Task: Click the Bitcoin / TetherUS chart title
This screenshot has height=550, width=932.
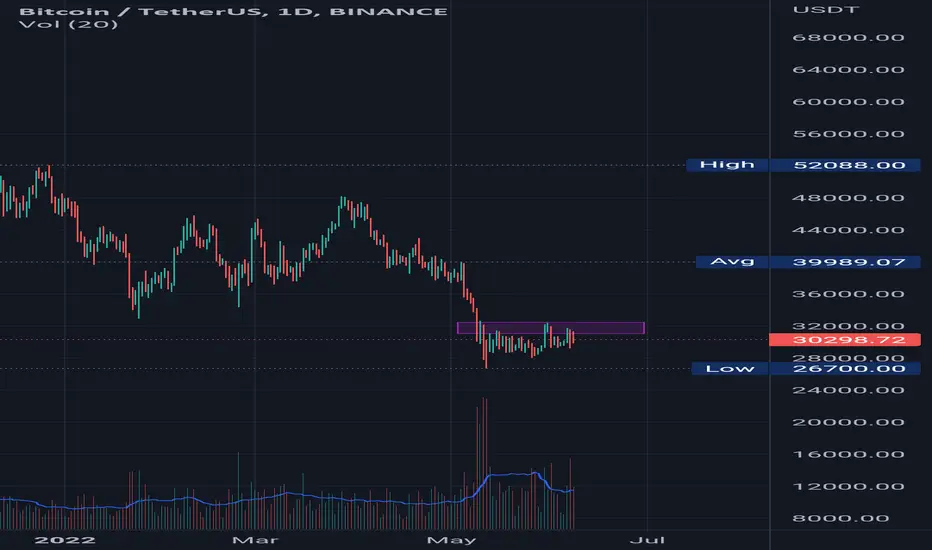Action: point(233,11)
